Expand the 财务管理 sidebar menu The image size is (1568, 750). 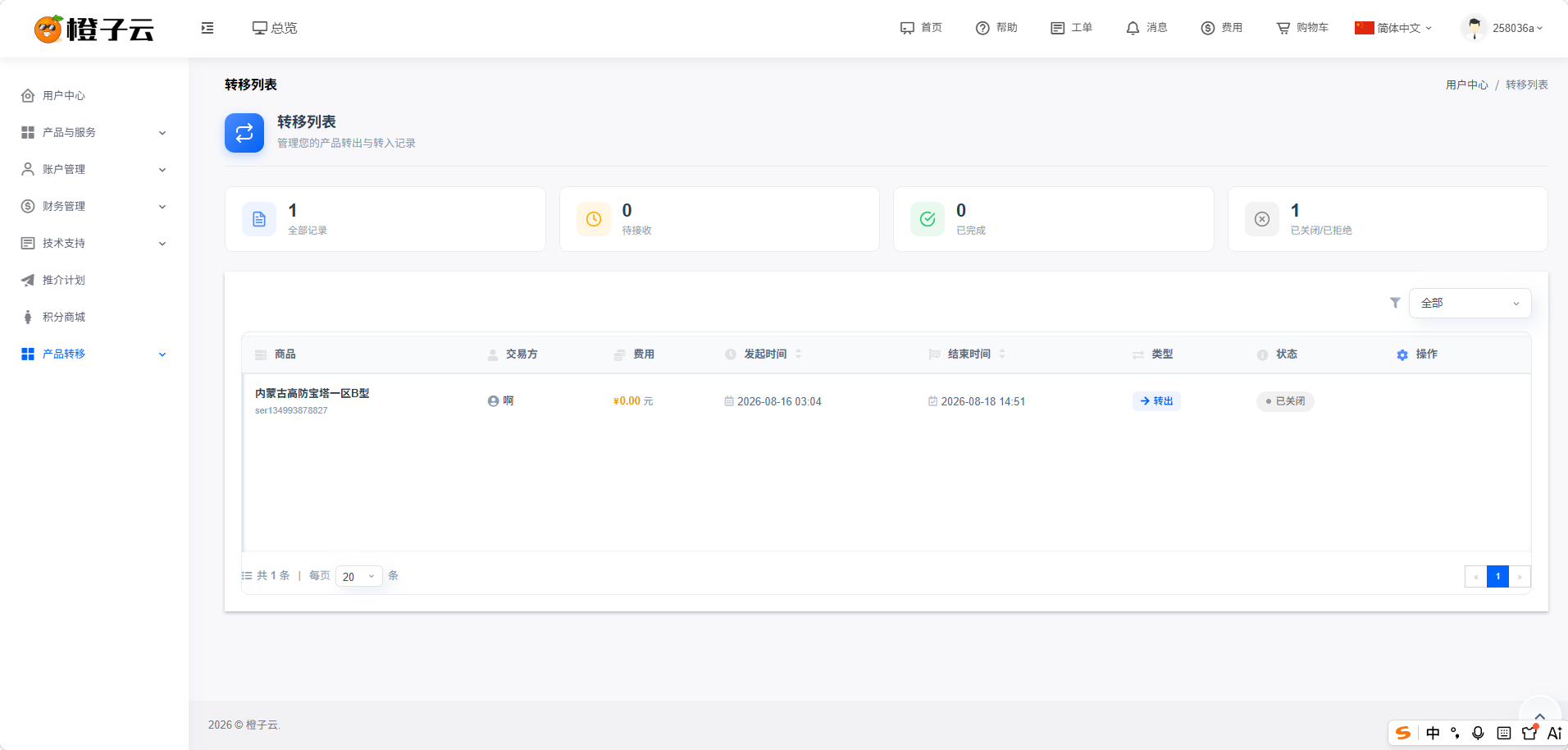(x=94, y=206)
